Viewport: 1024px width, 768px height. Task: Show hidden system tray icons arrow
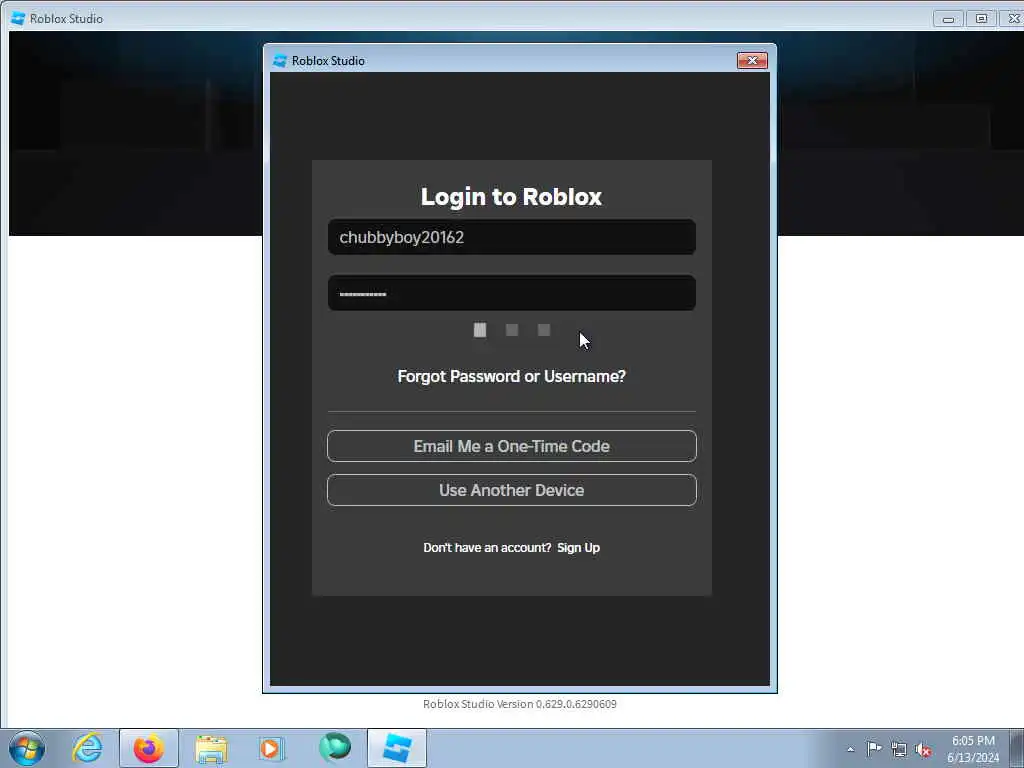click(850, 749)
